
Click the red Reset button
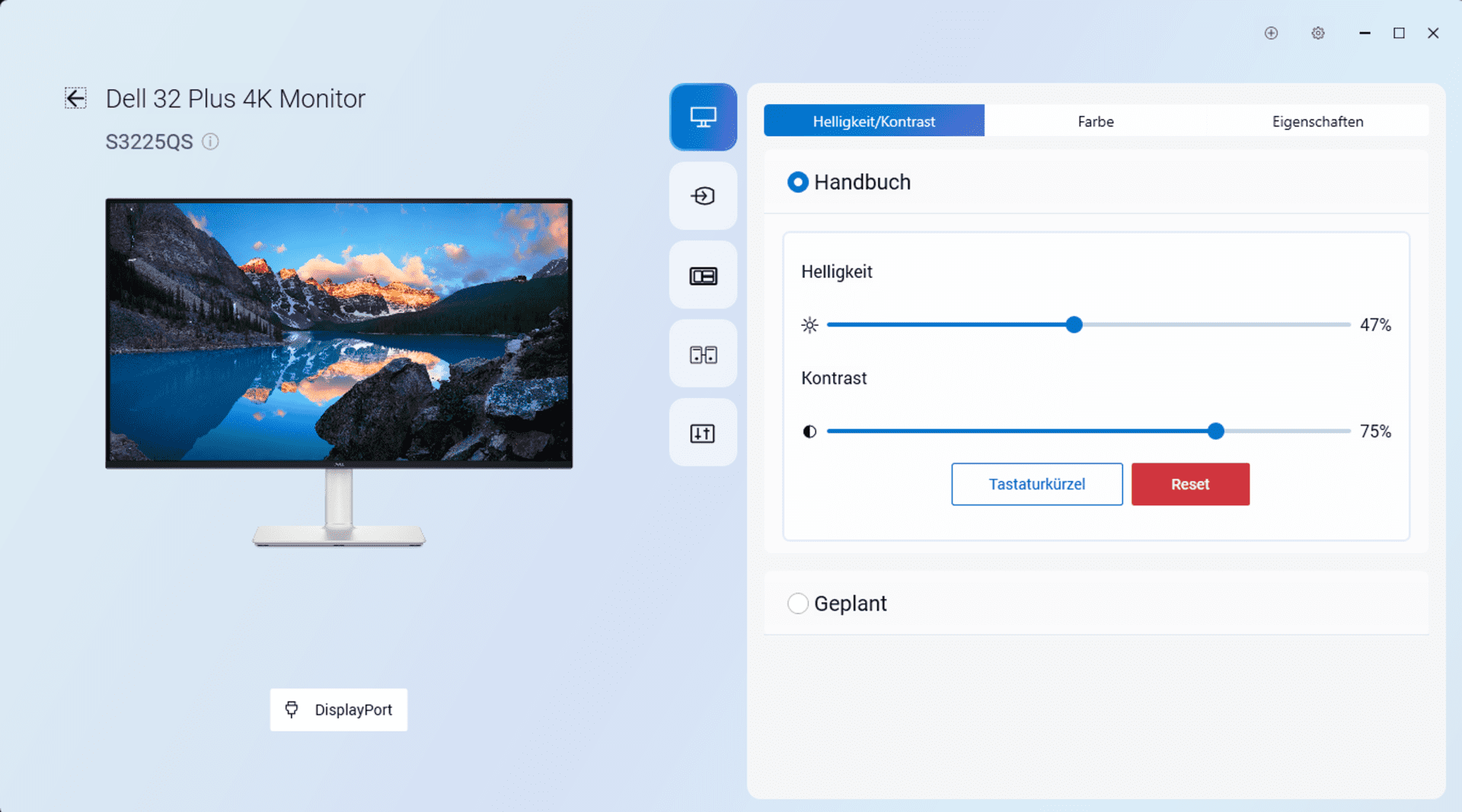(1190, 484)
